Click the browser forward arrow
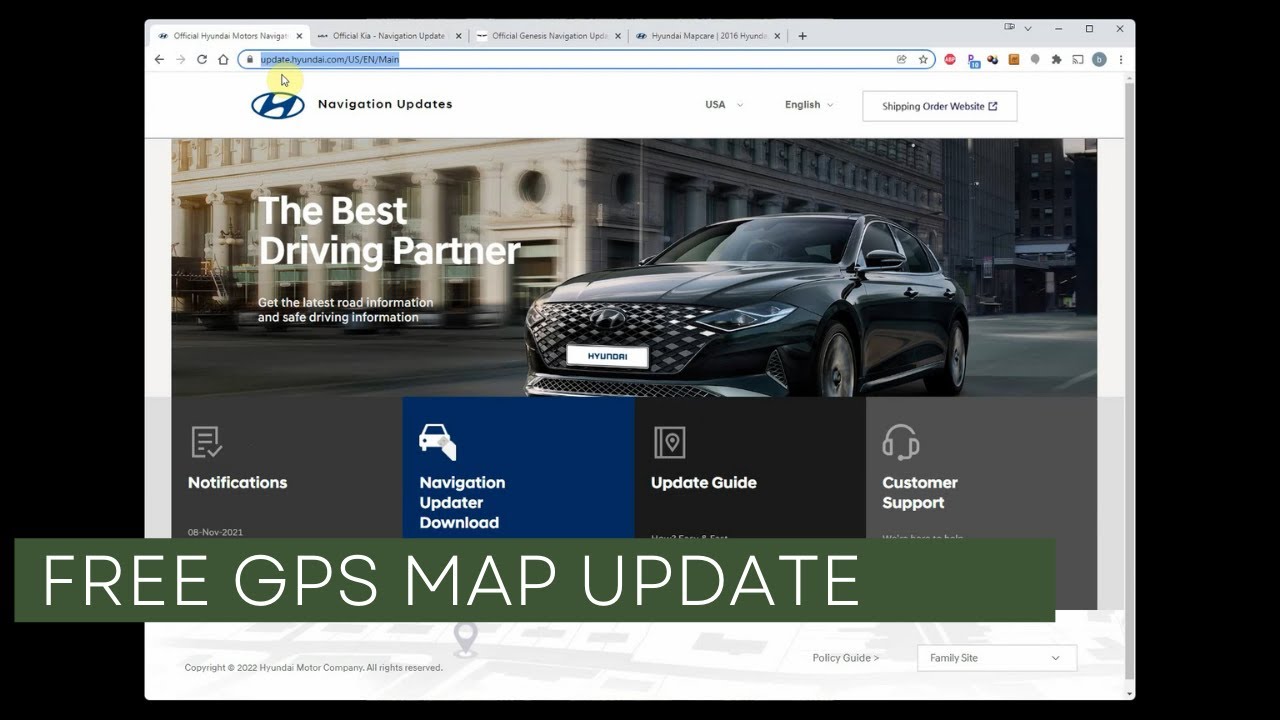This screenshot has width=1280, height=720. (x=181, y=59)
